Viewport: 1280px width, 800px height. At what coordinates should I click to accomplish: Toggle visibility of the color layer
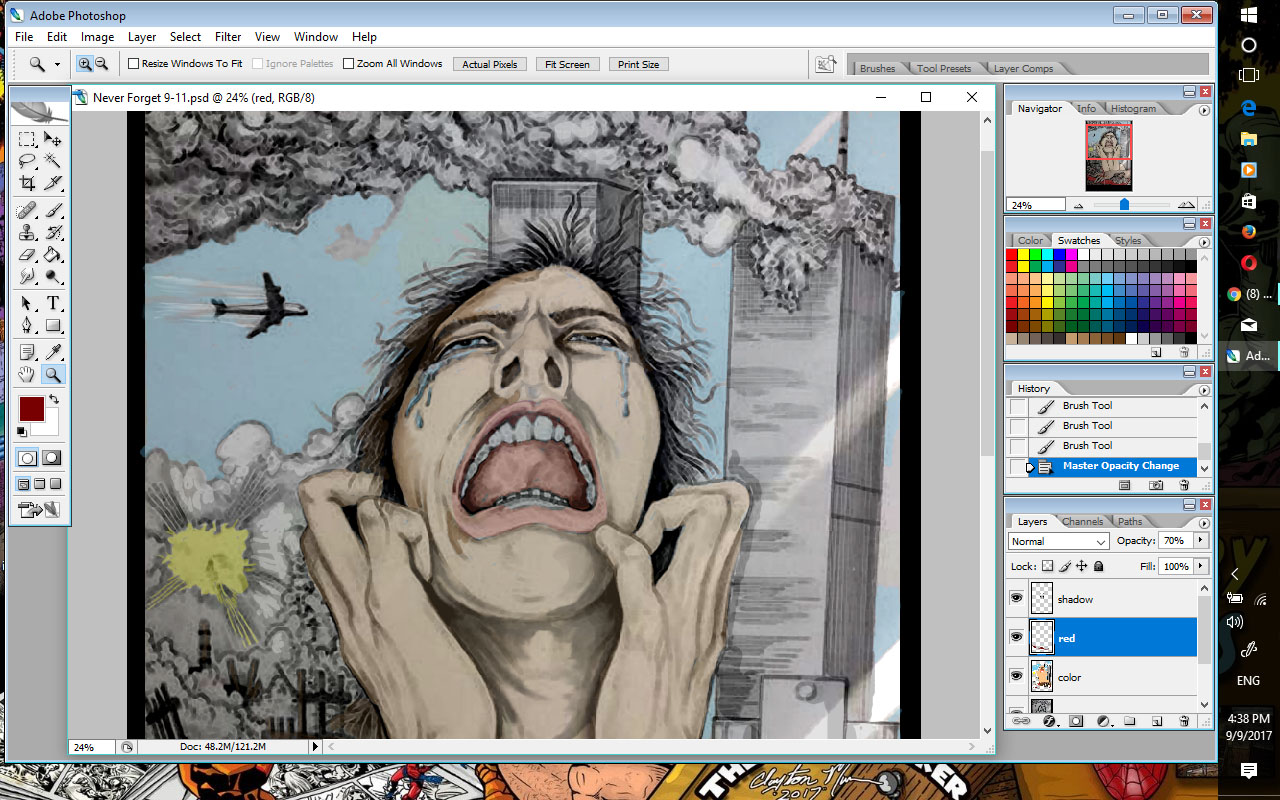pos(1017,677)
